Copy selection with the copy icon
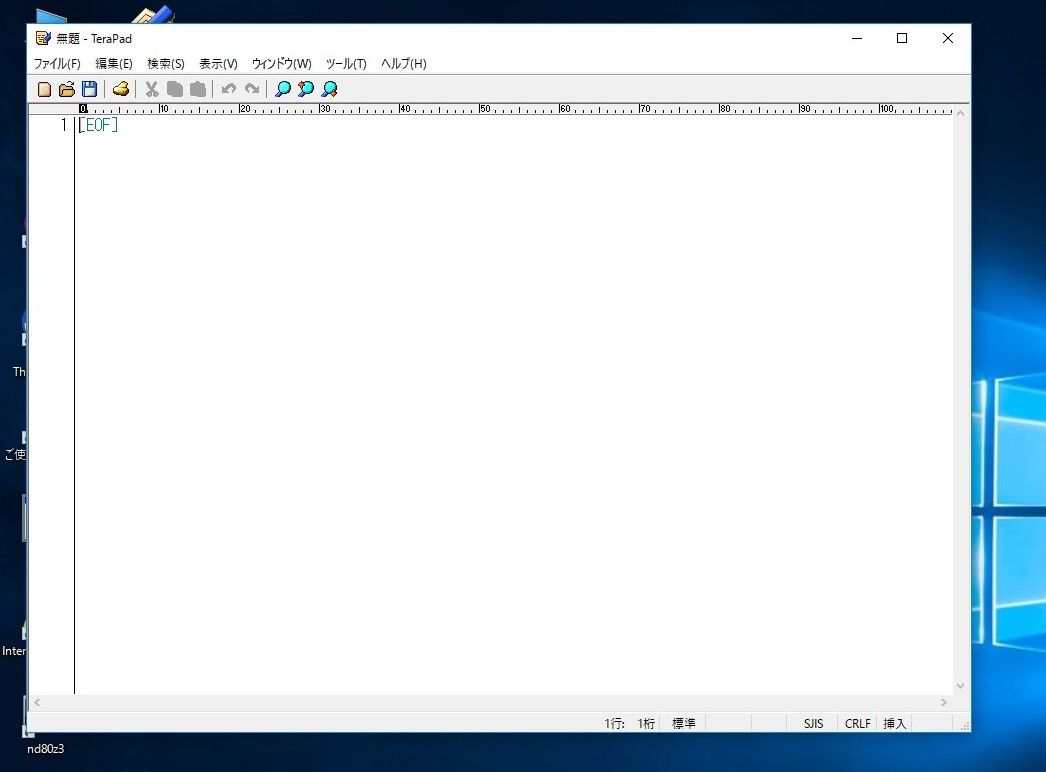The height and width of the screenshot is (772, 1046). (x=175, y=89)
